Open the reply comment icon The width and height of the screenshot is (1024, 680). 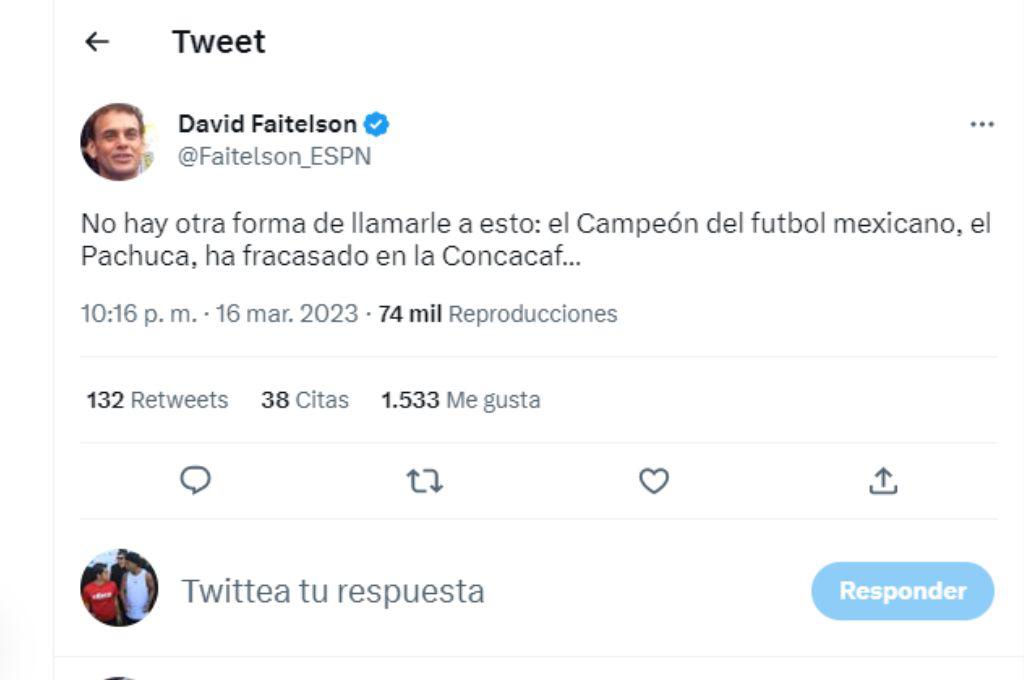click(196, 480)
